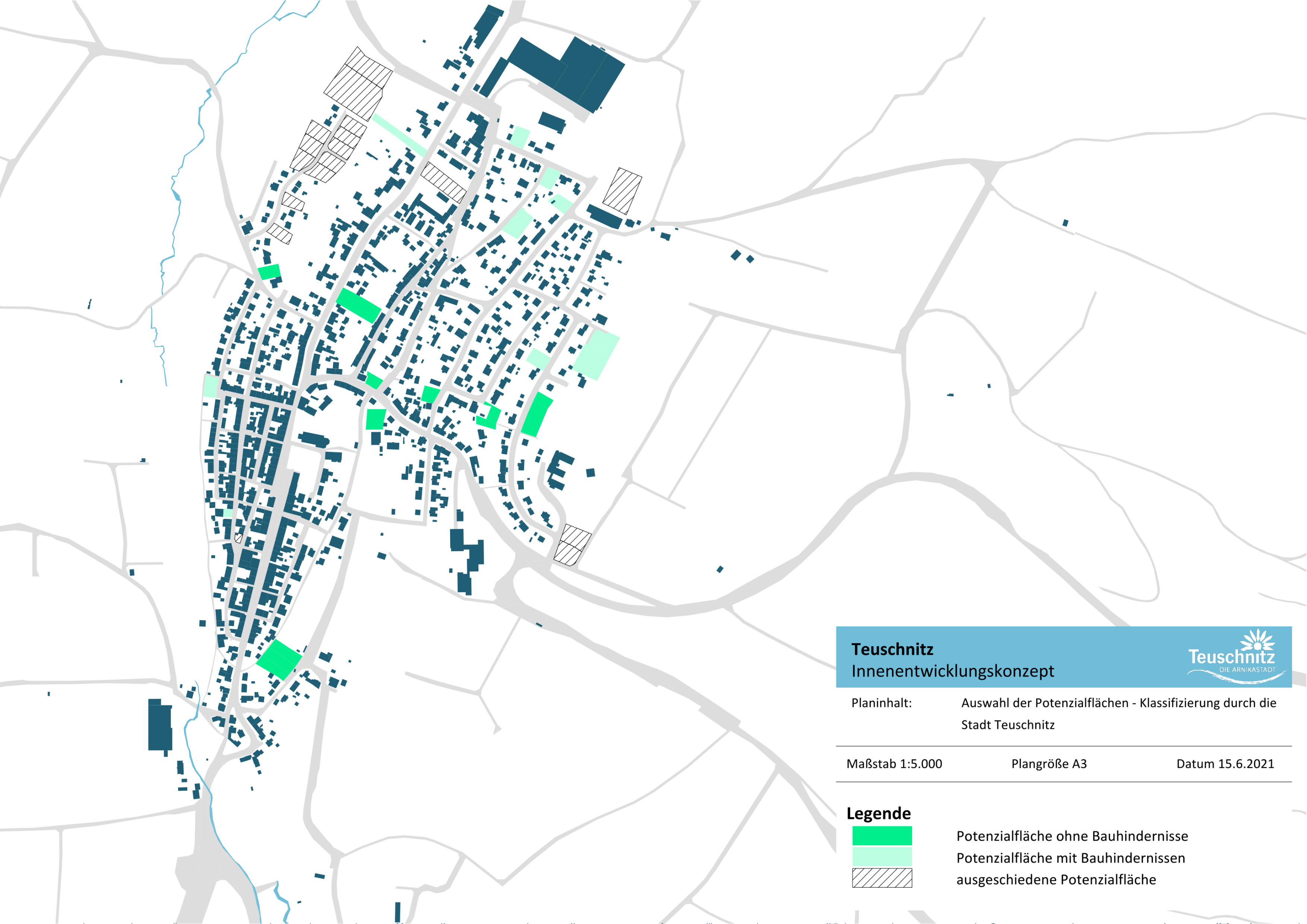Select 'Potenzialfläche ohne Bauhindernisse' legend label
Viewport: 1307px width, 924px height.
pyautogui.click(x=1072, y=836)
